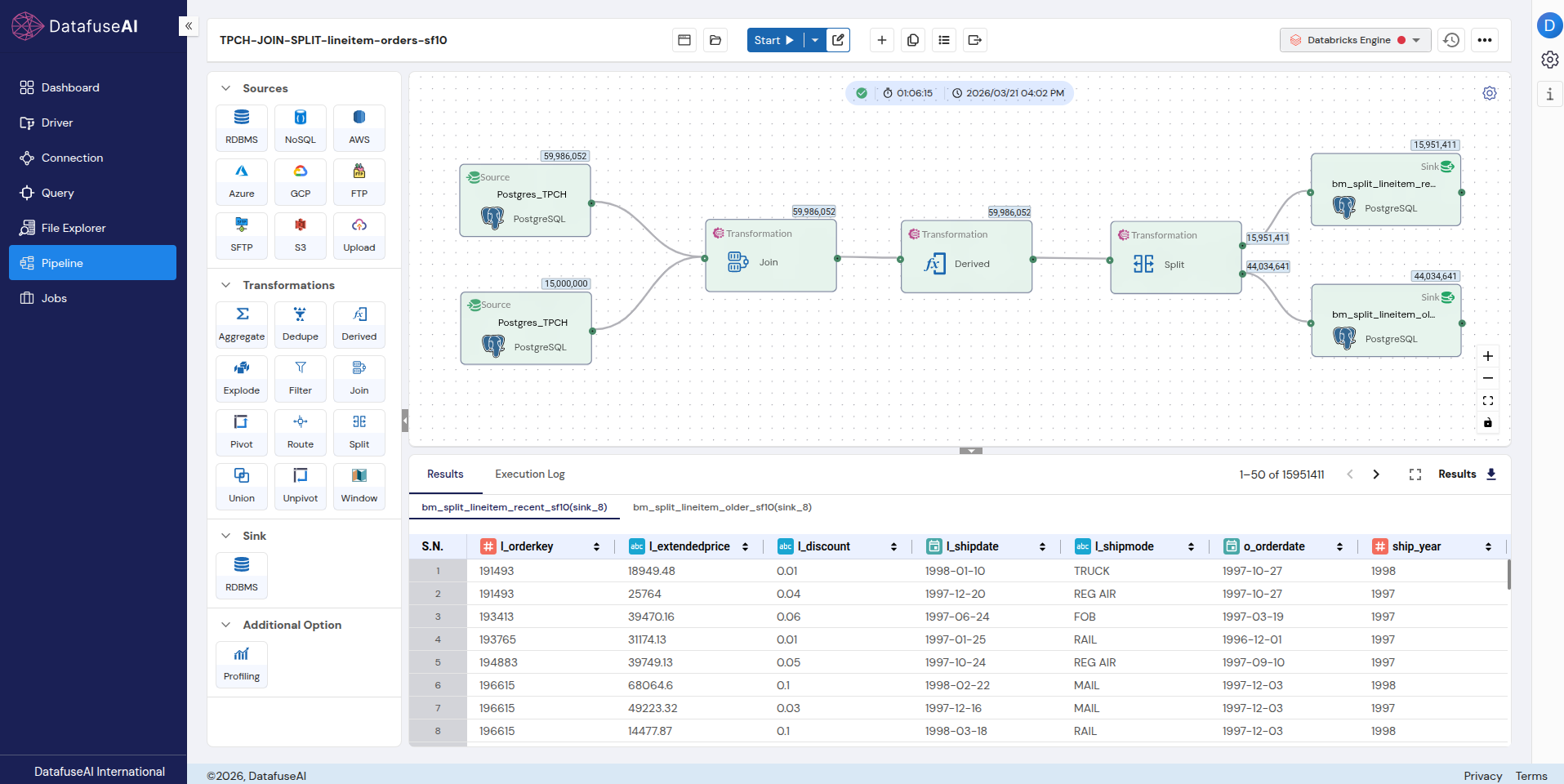Choose the SFTP source icon

[x=242, y=235]
